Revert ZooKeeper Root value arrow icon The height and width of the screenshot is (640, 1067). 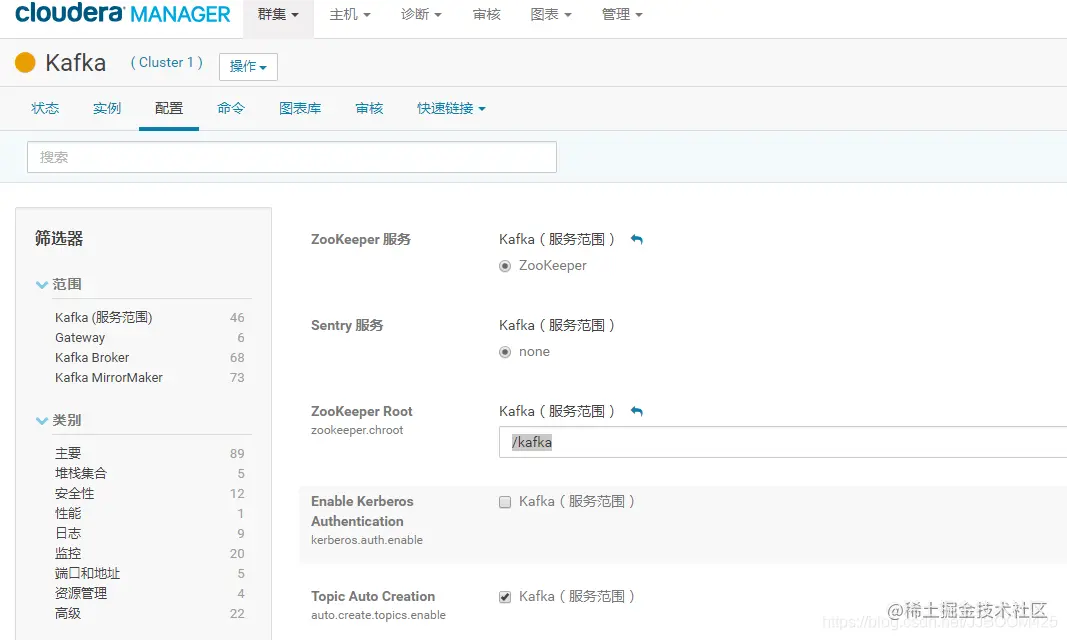[636, 411]
